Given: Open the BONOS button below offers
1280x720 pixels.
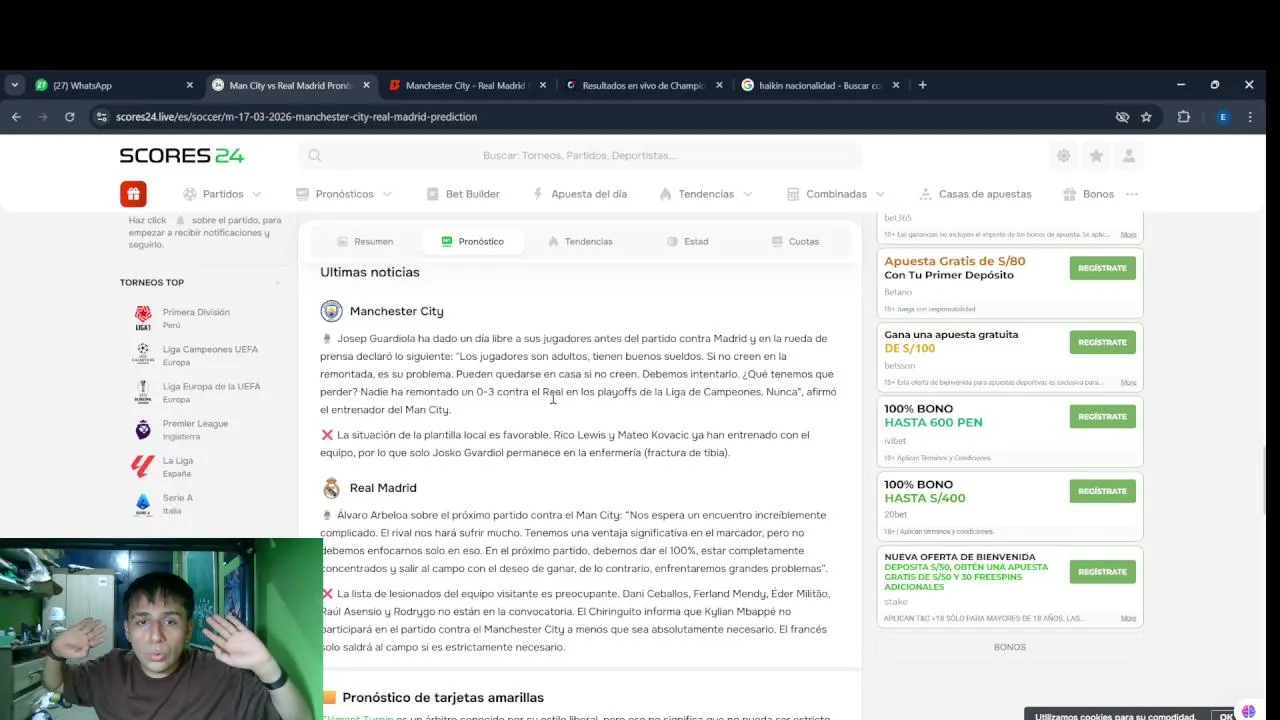Looking at the screenshot, I should [1009, 647].
